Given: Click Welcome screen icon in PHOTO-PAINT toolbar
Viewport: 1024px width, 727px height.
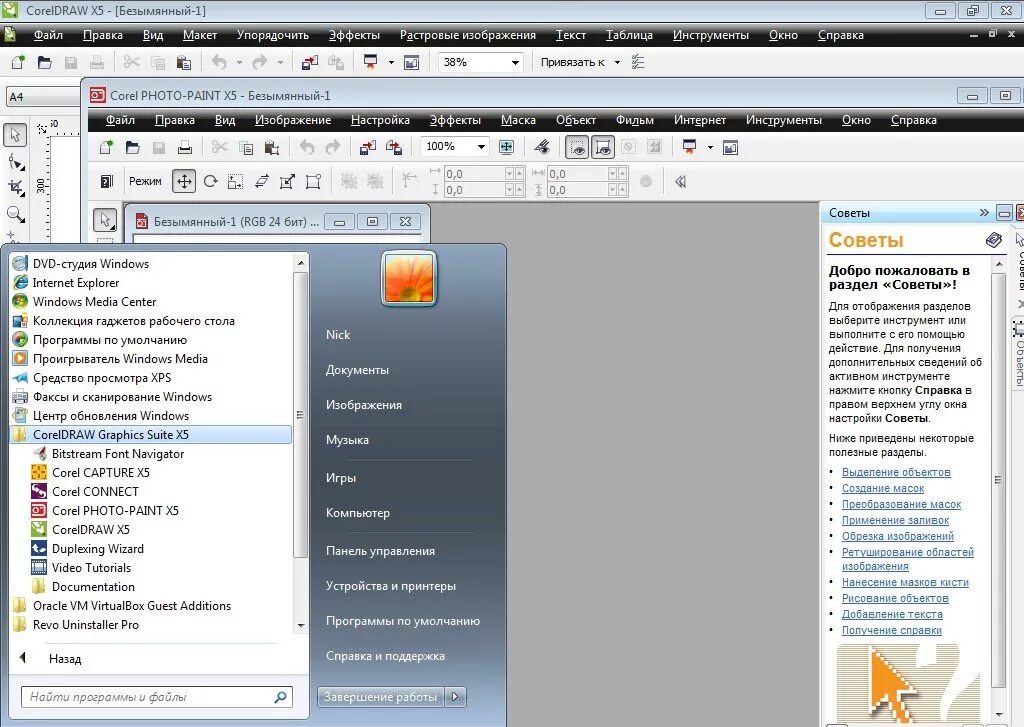Looking at the screenshot, I should pos(730,148).
